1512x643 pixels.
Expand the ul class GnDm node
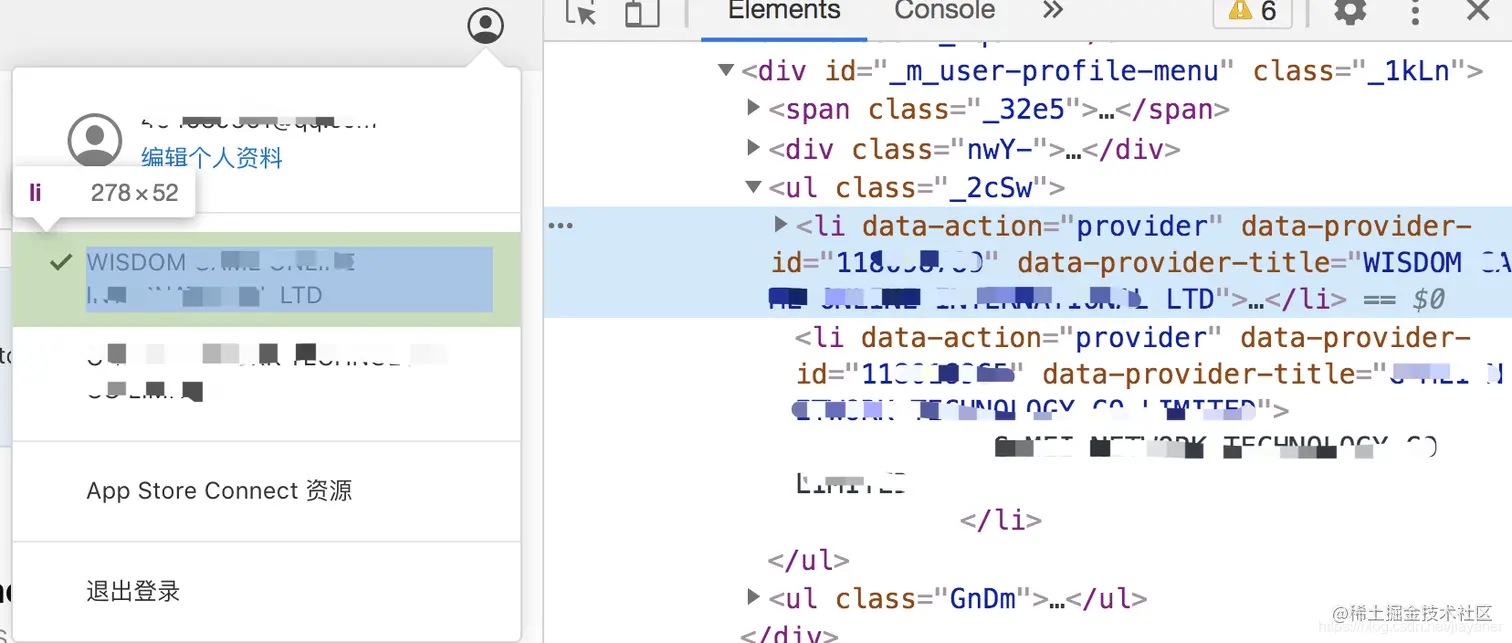pyautogui.click(x=755, y=597)
